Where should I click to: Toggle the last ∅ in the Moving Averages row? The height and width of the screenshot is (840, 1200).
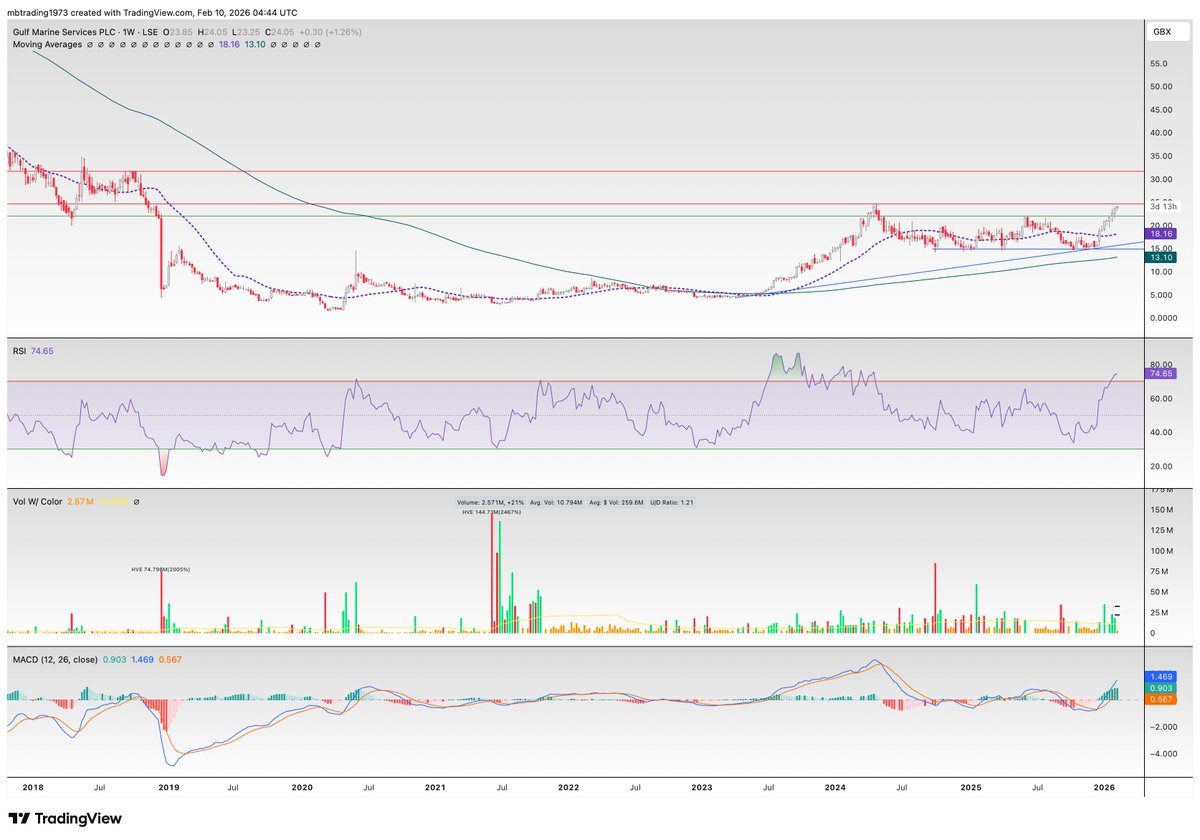[317, 44]
